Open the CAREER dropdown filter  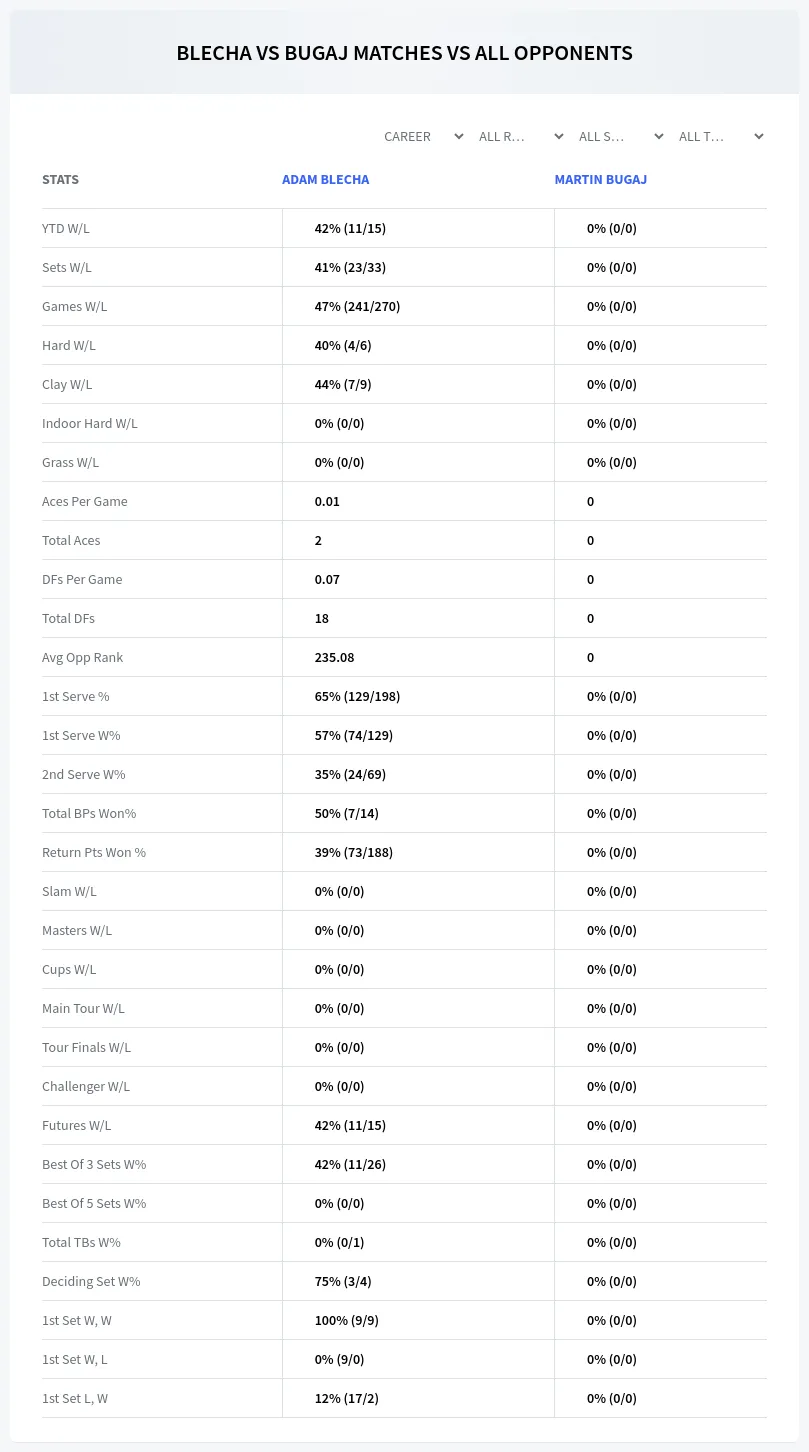point(423,136)
